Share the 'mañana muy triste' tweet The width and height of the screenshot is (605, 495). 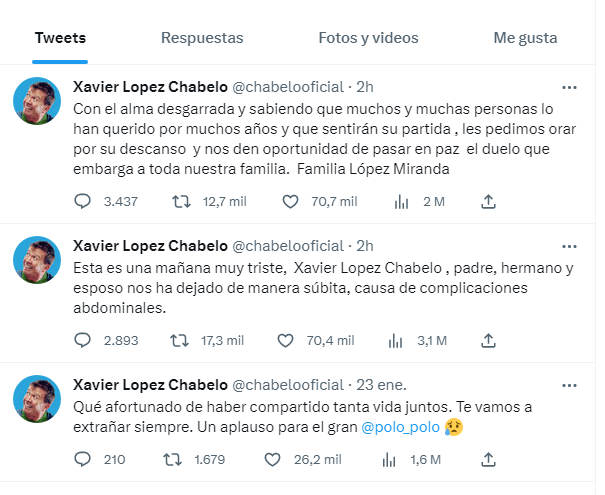(489, 340)
